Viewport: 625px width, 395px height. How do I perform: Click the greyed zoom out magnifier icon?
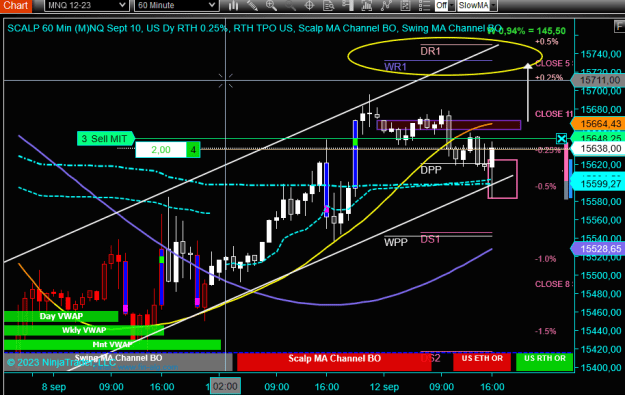[290, 5]
